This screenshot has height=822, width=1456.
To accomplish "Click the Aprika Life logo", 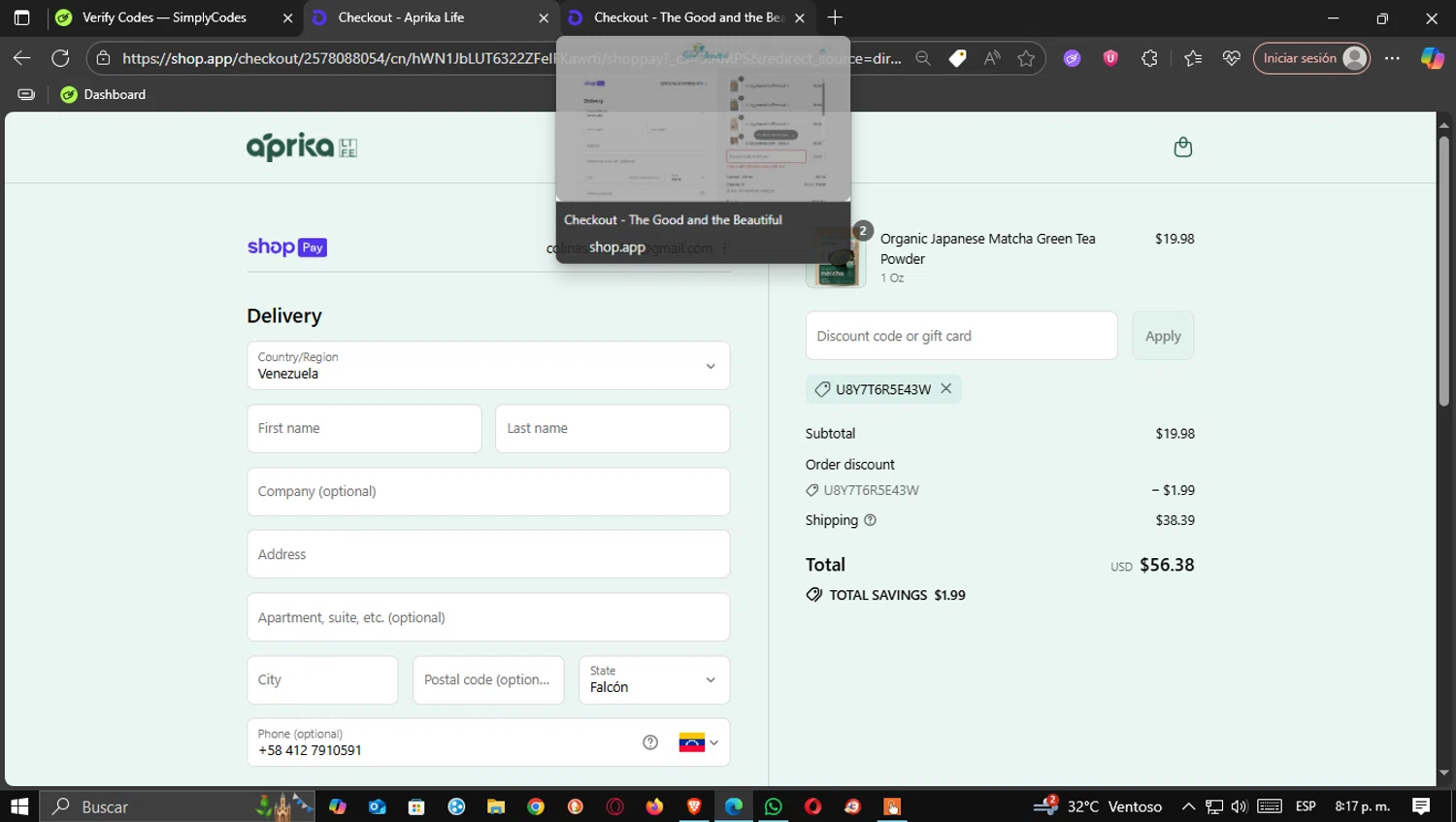I will coord(302,147).
